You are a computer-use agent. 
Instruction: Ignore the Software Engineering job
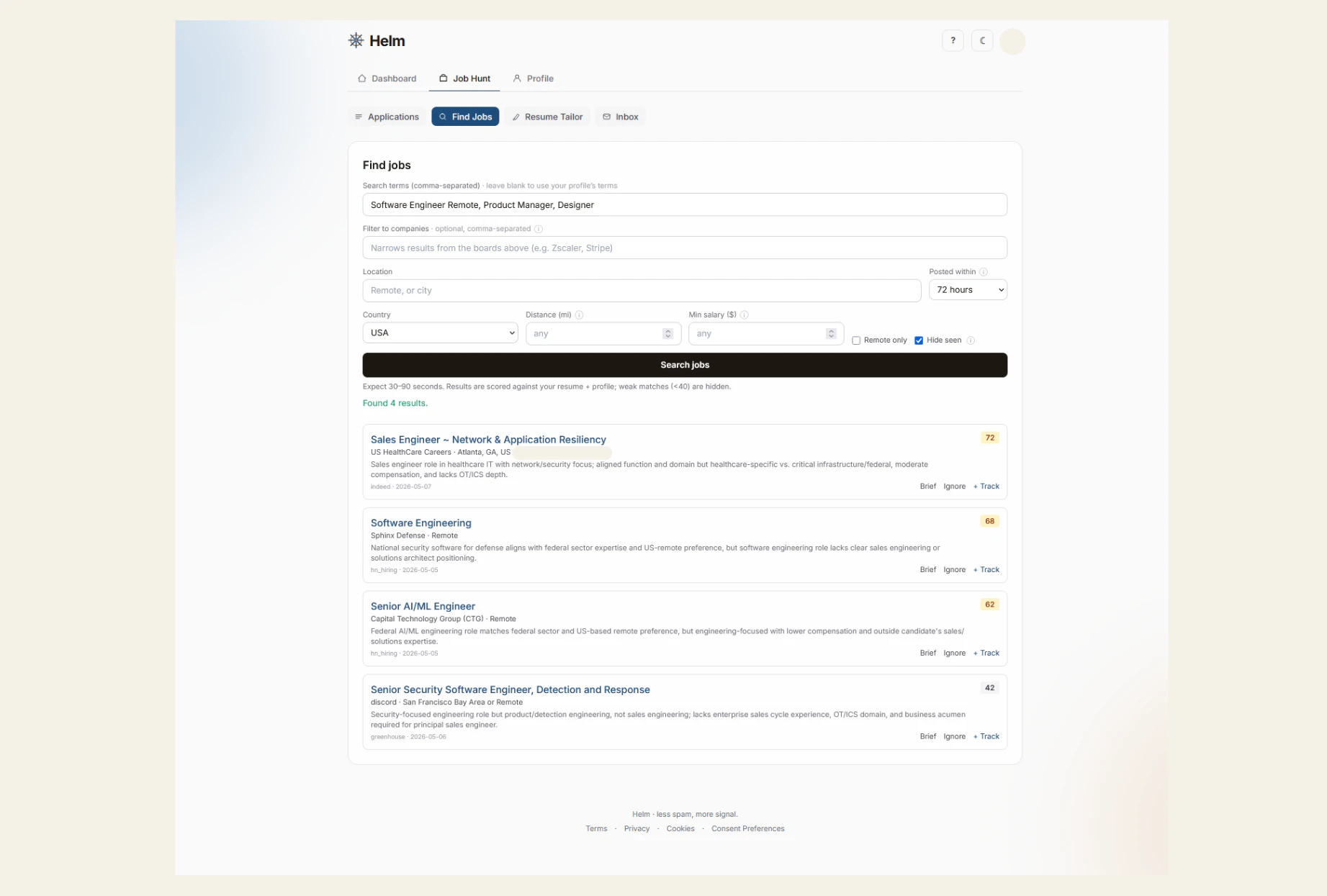click(954, 570)
